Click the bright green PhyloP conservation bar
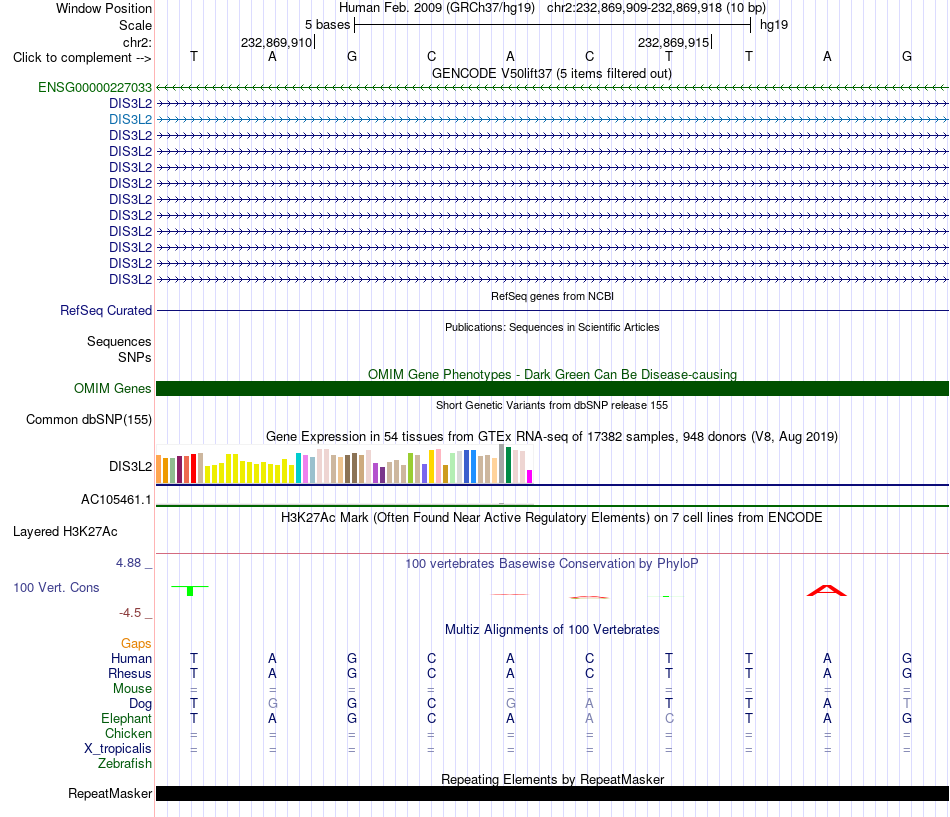Image resolution: width=950 pixels, height=817 pixels. pos(190,590)
